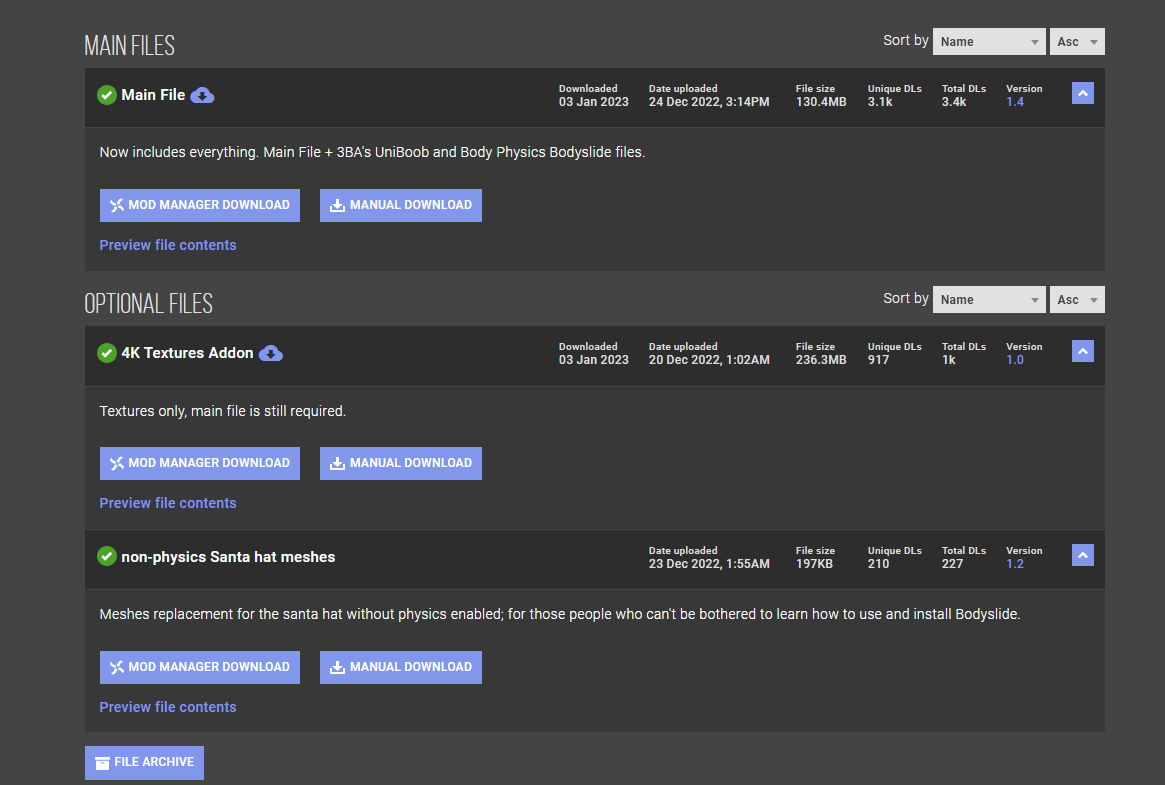Click the non-physics Santa hat meshes title
The height and width of the screenshot is (785, 1165).
pyautogui.click(x=228, y=557)
